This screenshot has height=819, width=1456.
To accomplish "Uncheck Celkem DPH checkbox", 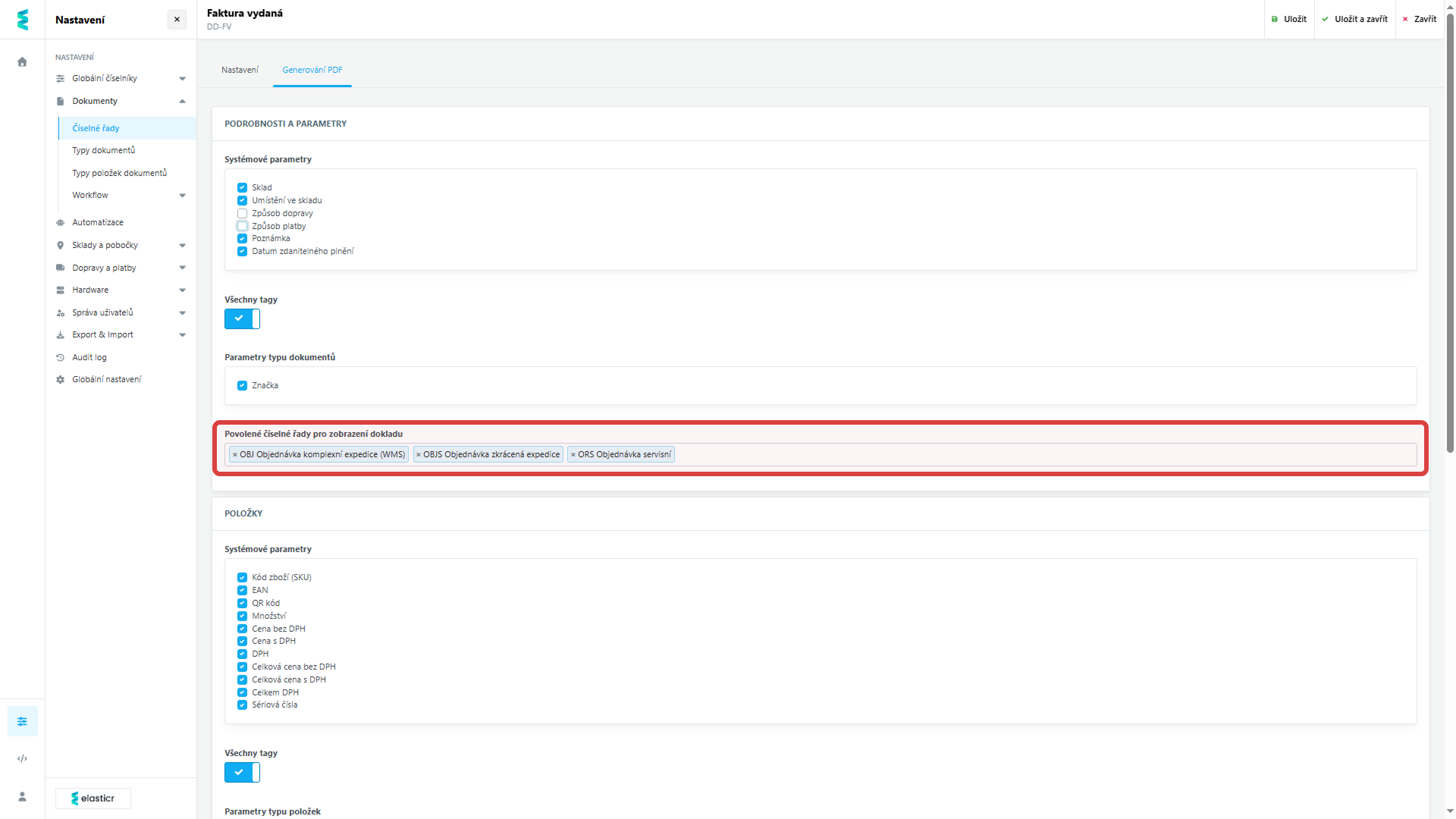I will pyautogui.click(x=242, y=692).
